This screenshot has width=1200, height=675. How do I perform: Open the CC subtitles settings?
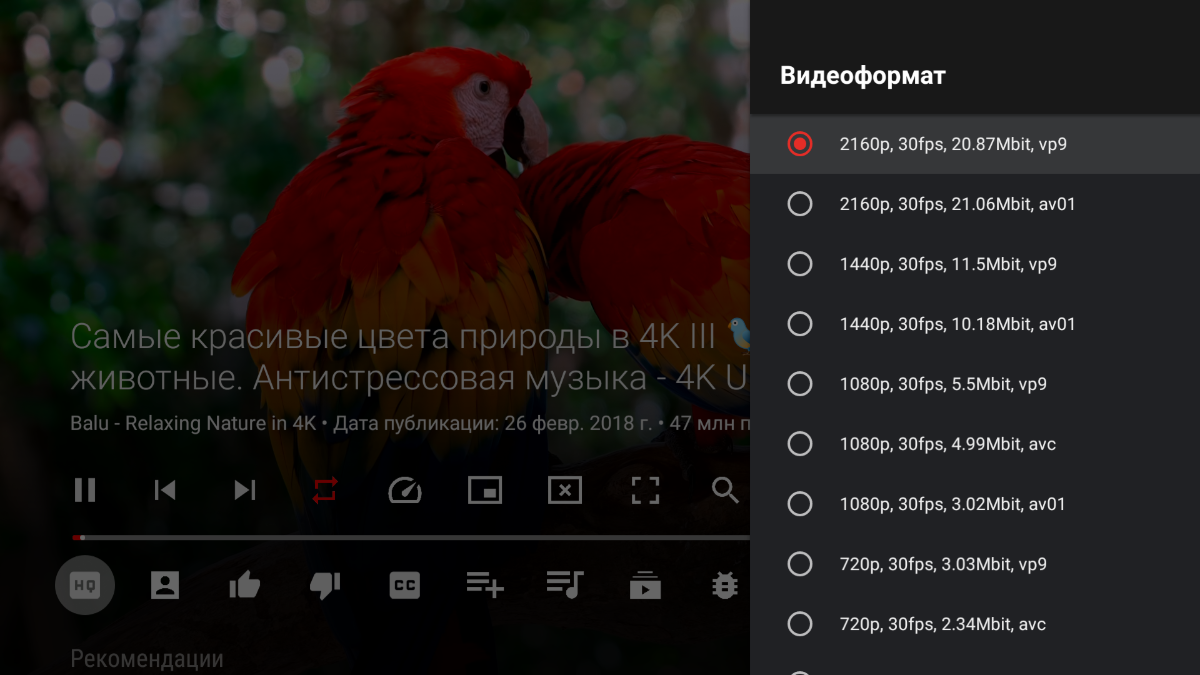pos(405,585)
